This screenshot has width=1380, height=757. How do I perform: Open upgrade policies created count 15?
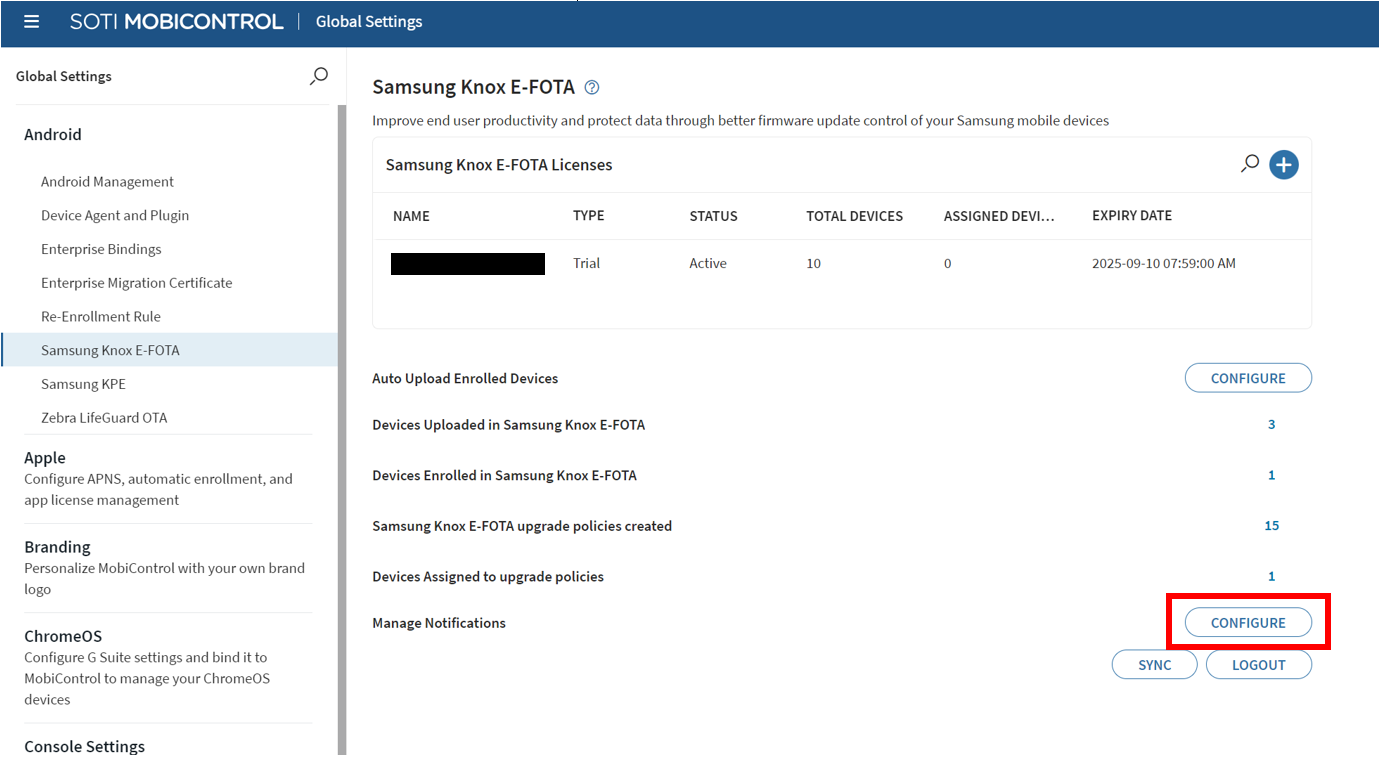click(1272, 525)
